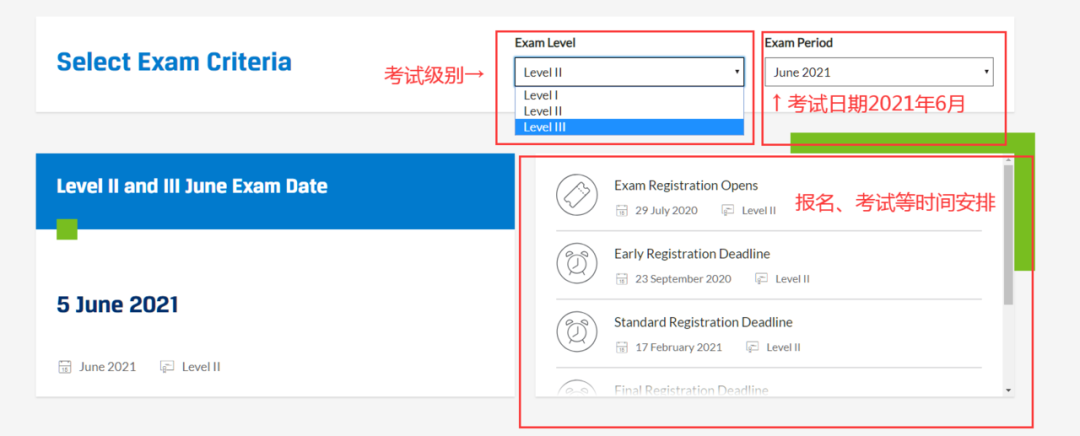Image resolution: width=1080 pixels, height=436 pixels.
Task: Click the level icon in the left date card
Action: 167,367
